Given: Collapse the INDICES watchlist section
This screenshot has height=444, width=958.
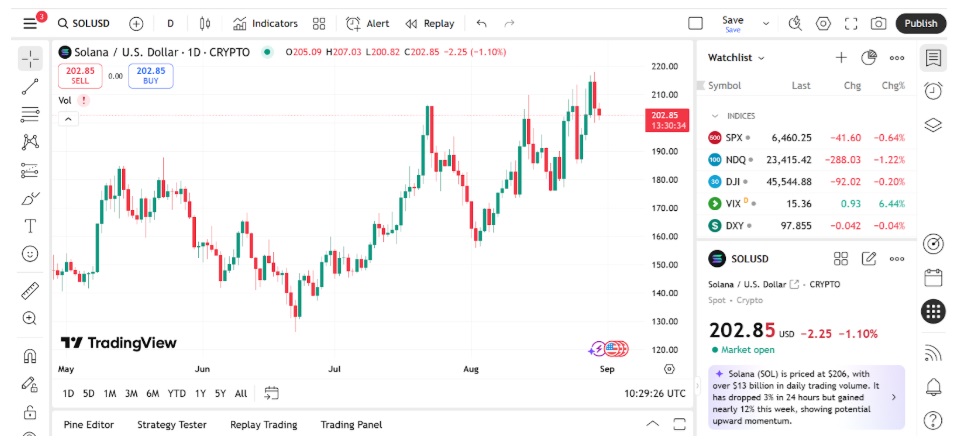Looking at the screenshot, I should point(715,116).
